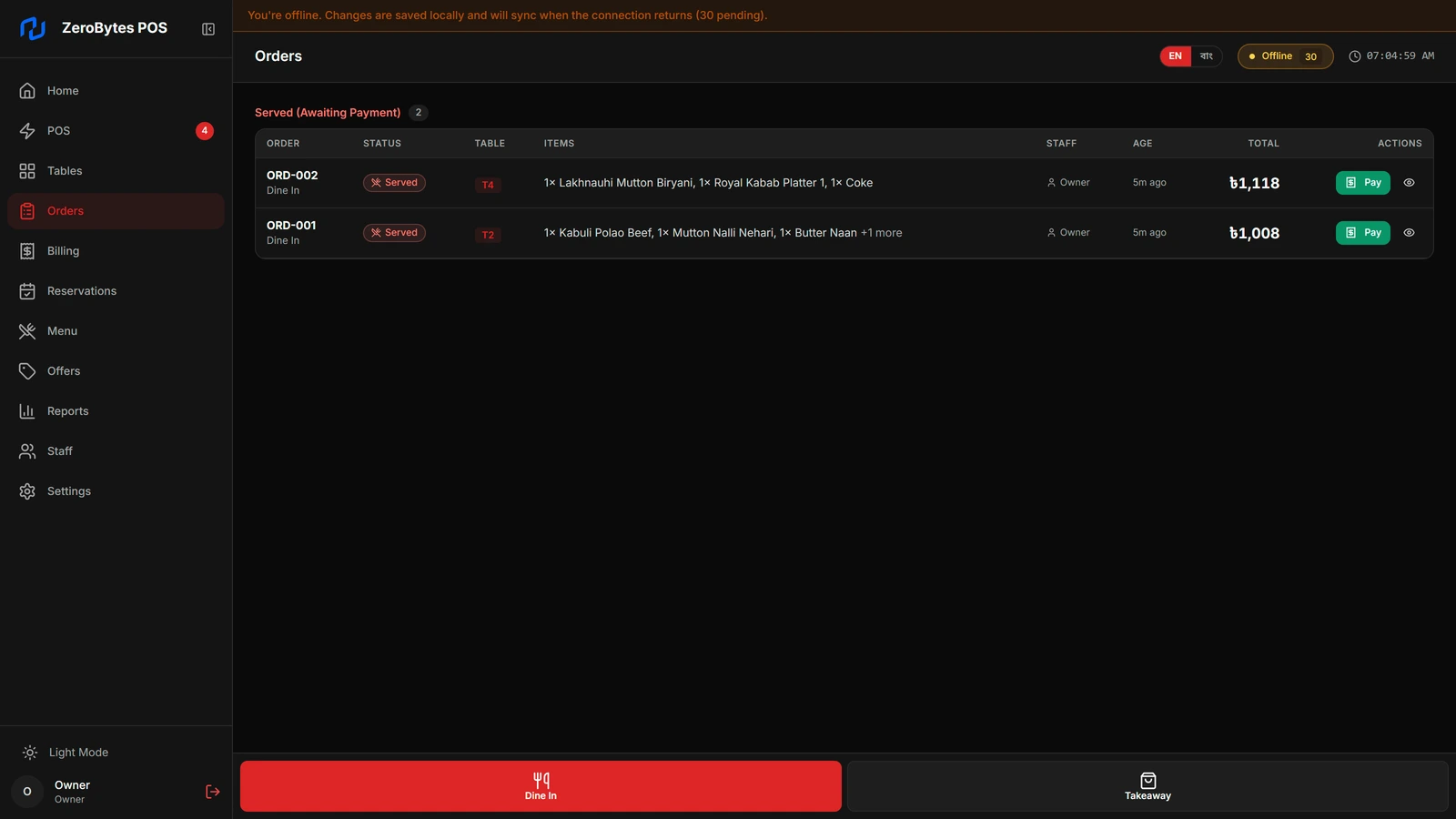Screen dimensions: 1456x819
Task: Click the logout icon
Action: 213,792
